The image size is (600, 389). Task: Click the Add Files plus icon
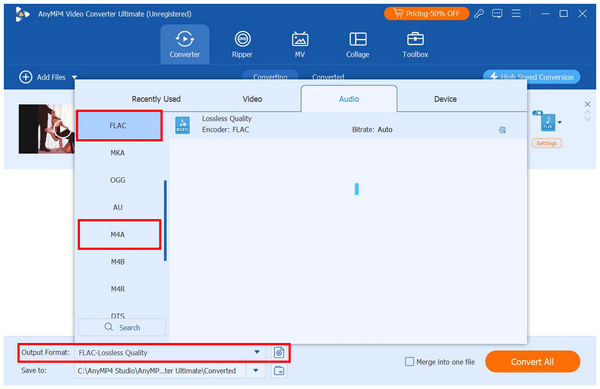click(26, 77)
